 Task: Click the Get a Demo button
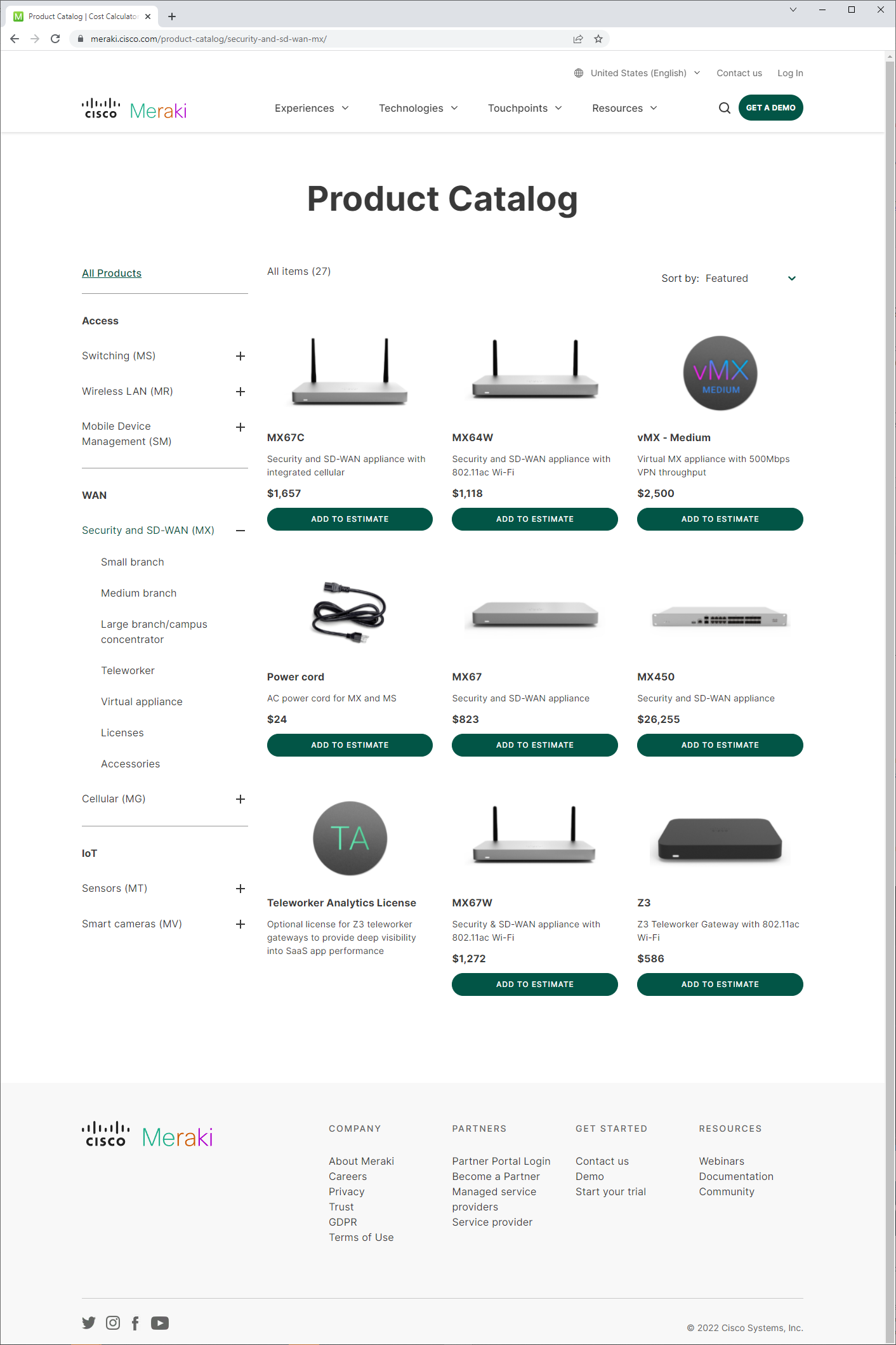pyautogui.click(x=770, y=108)
